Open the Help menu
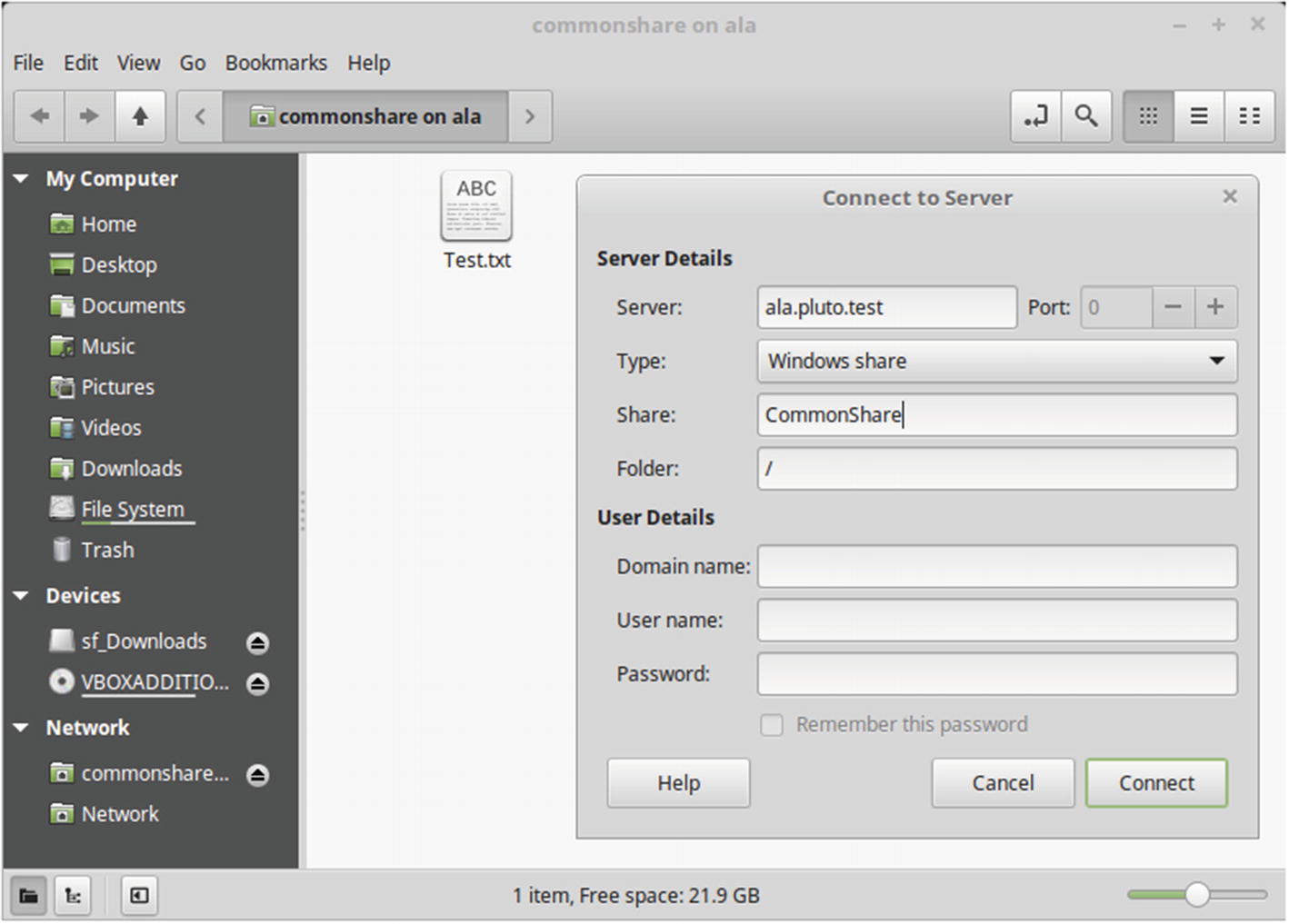The height and width of the screenshot is (924, 1289). [x=368, y=63]
